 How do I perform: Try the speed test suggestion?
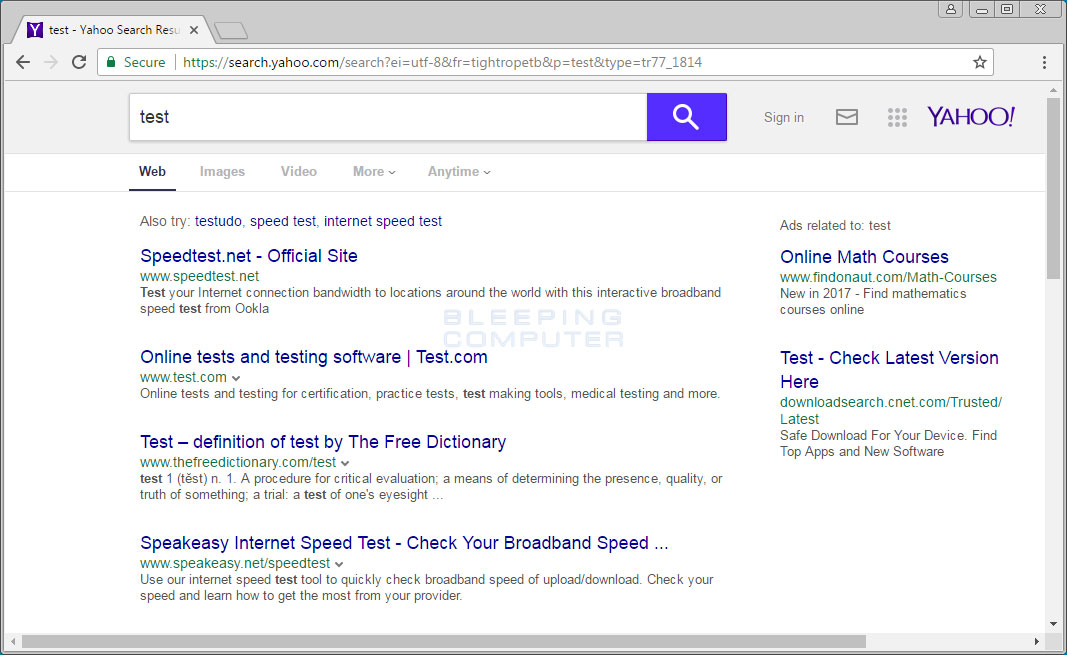coord(282,221)
